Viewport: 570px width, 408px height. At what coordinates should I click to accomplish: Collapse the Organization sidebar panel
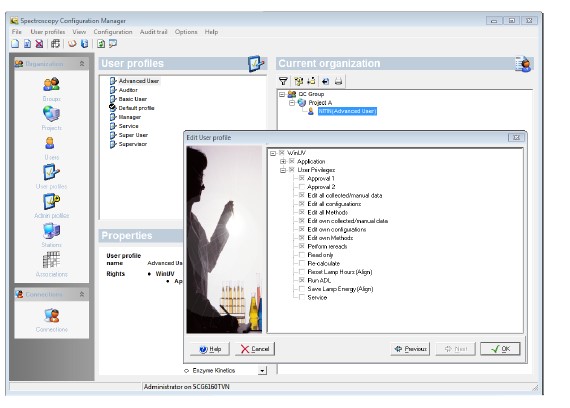[82, 64]
